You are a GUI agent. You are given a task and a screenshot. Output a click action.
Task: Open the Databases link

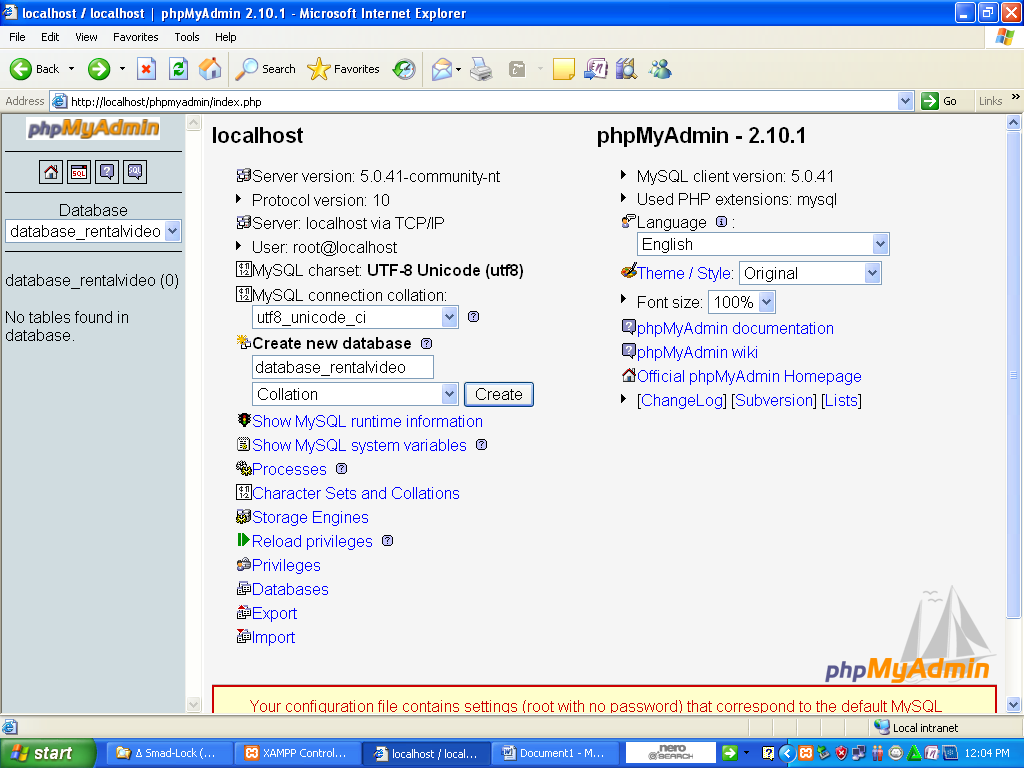[290, 590]
